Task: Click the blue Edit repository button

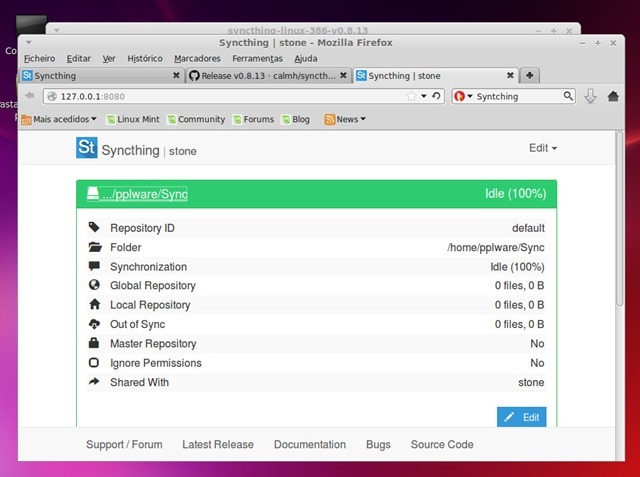Action: tap(521, 417)
